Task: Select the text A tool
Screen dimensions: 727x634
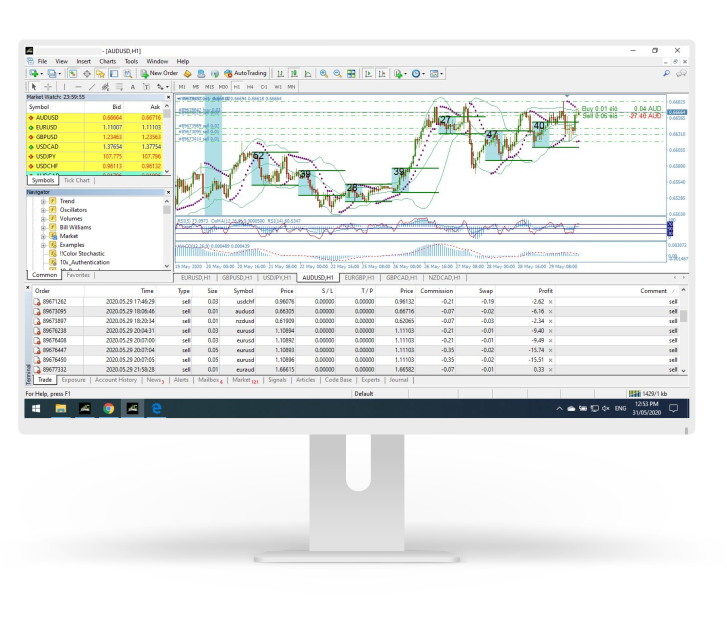Action: [x=133, y=87]
